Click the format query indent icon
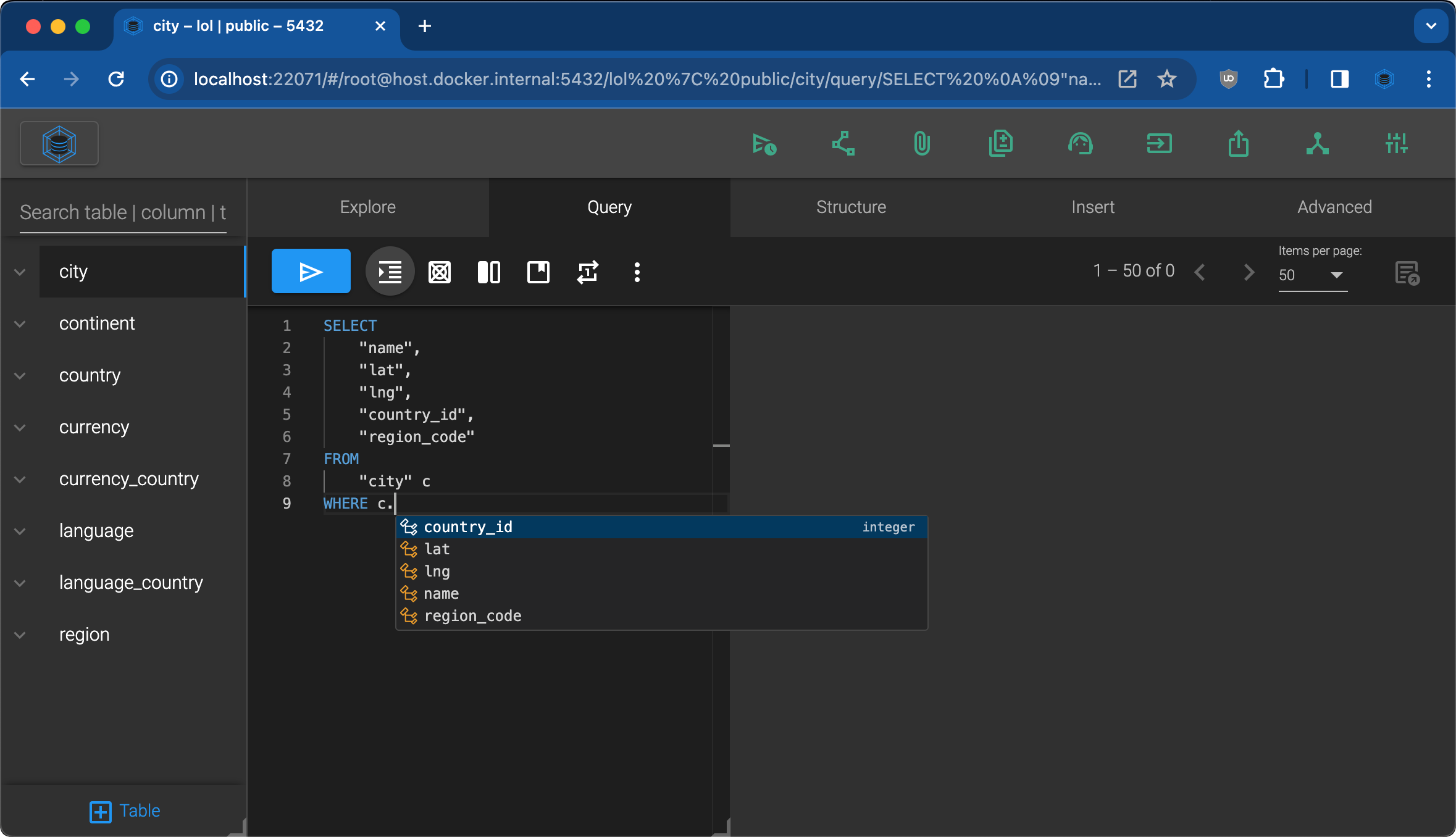1456x837 pixels. 390,272
